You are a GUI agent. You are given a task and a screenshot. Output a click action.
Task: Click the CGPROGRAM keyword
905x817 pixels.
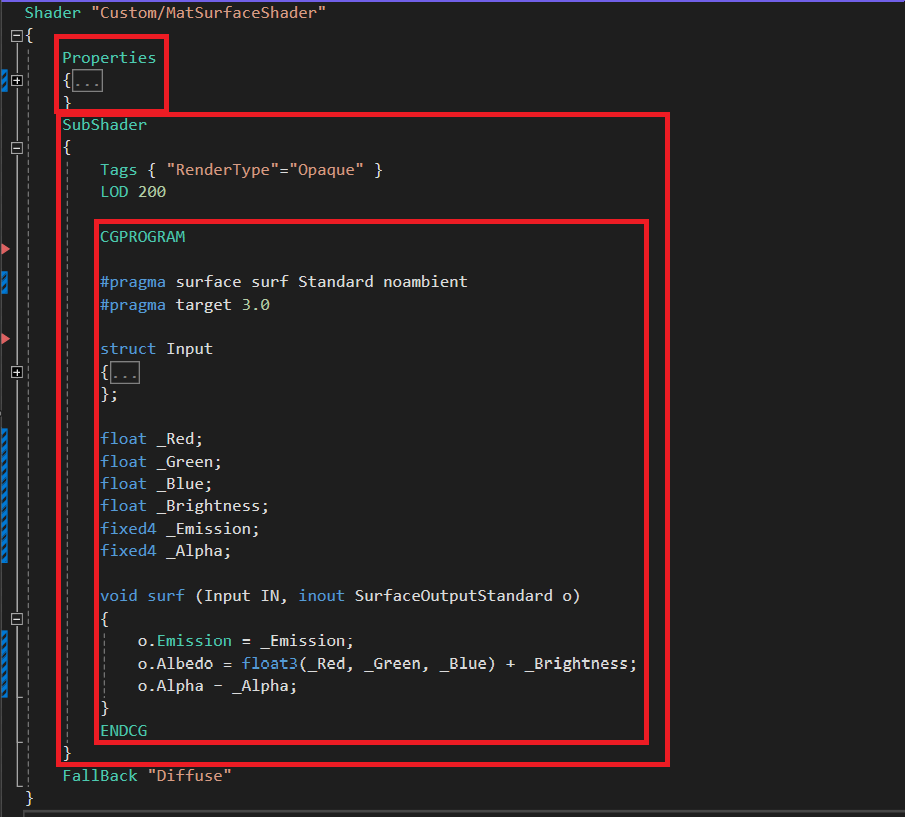(143, 237)
